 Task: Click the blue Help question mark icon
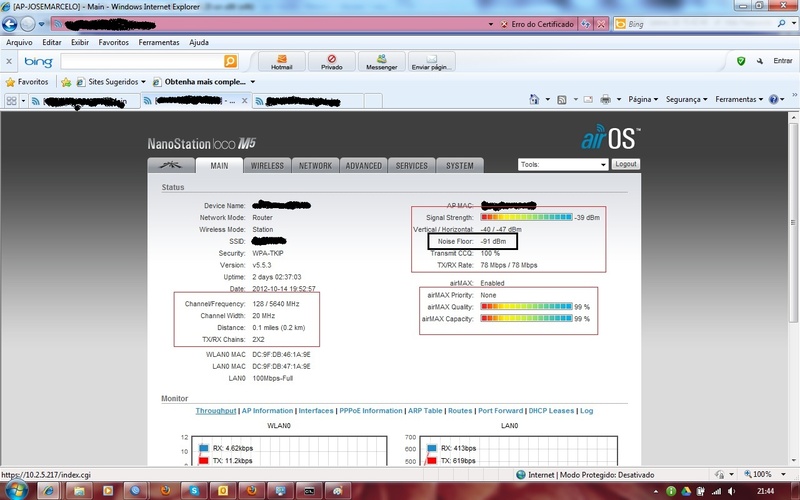tap(773, 99)
